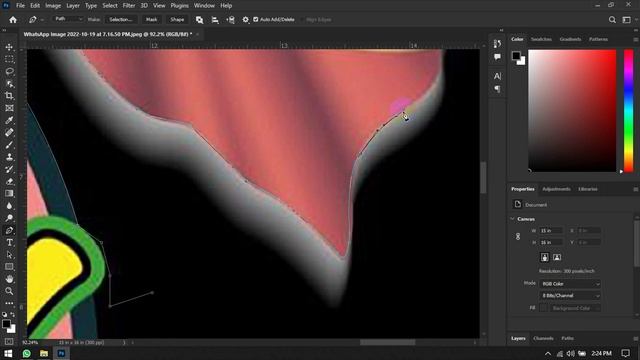Click Selection... button
The height and width of the screenshot is (360, 640).
[x=121, y=20]
